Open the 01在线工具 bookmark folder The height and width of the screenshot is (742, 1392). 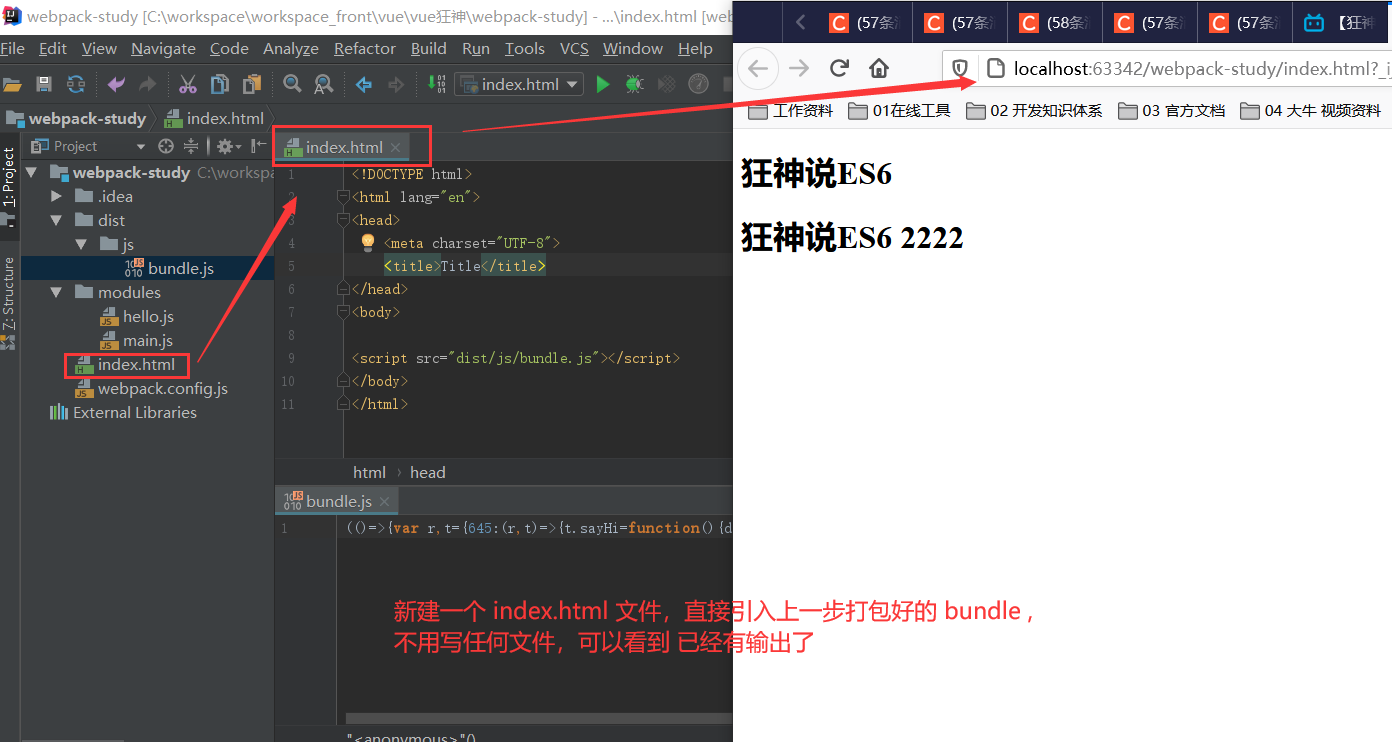899,111
